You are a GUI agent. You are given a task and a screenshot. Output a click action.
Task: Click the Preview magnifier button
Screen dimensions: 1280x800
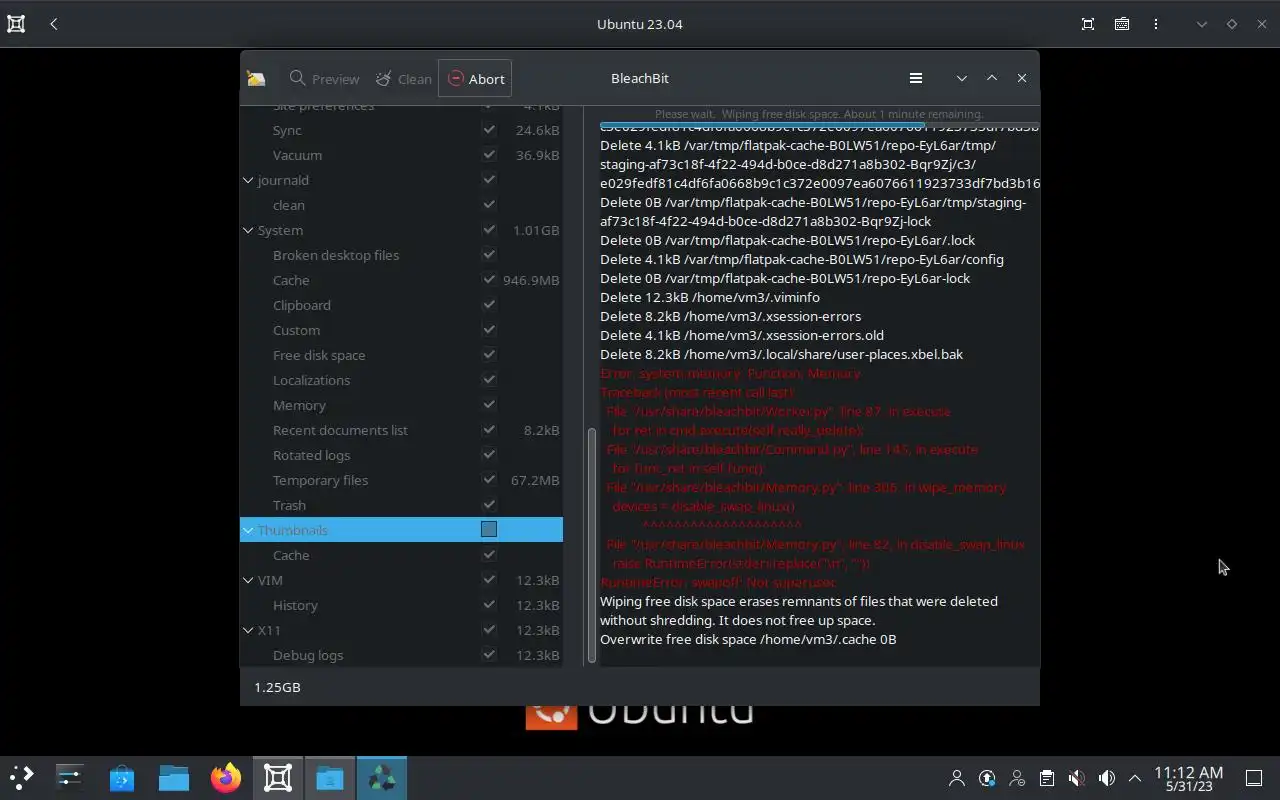coord(324,78)
